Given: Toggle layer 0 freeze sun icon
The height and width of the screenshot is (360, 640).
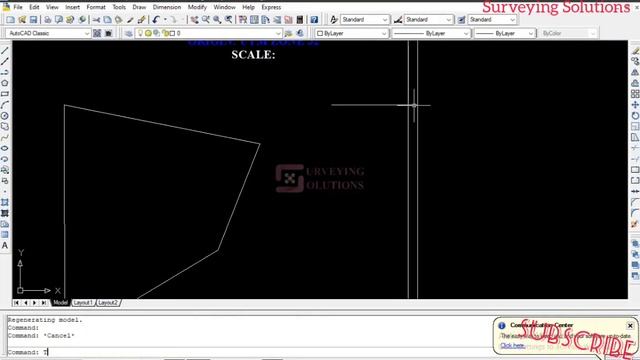Looking at the screenshot, I should point(149,33).
